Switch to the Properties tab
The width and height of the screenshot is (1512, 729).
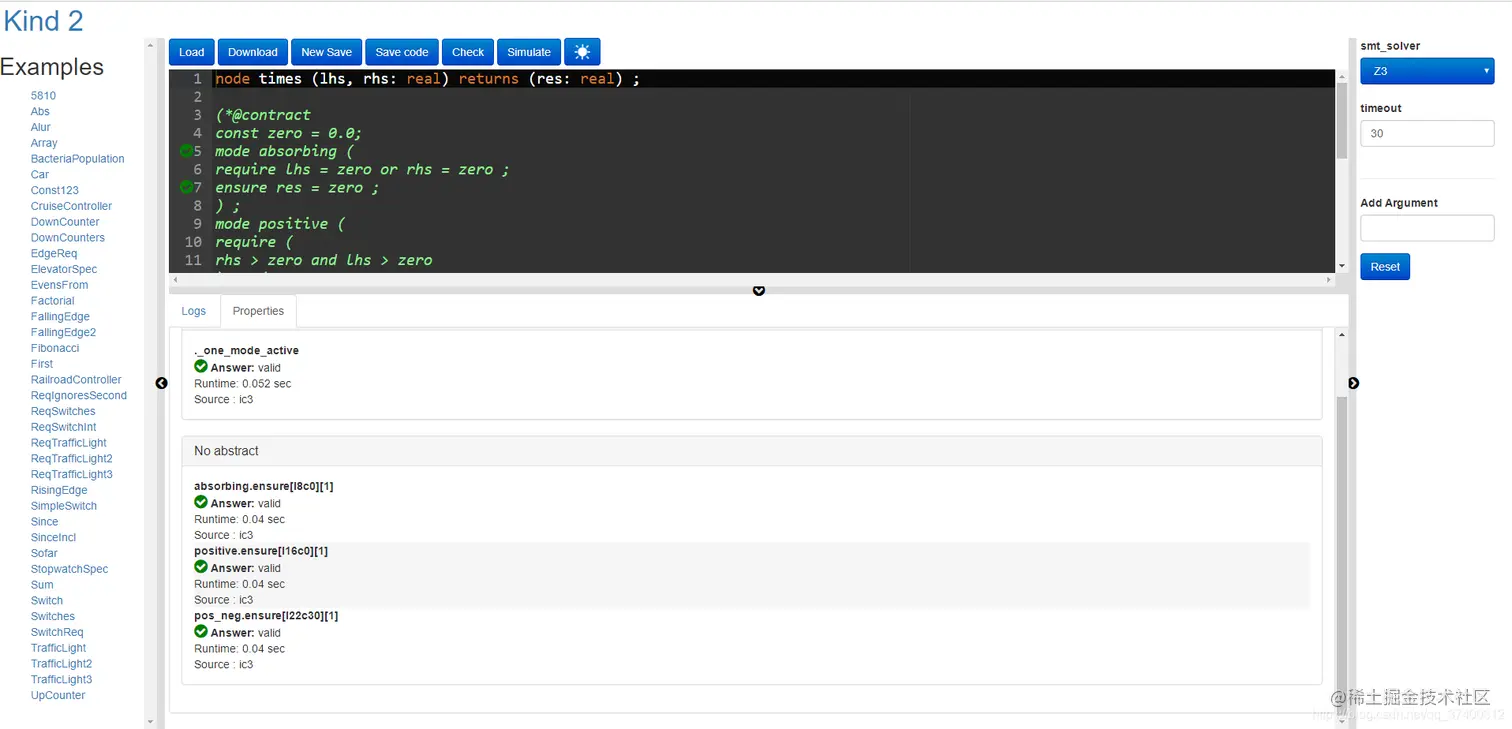pyautogui.click(x=258, y=311)
